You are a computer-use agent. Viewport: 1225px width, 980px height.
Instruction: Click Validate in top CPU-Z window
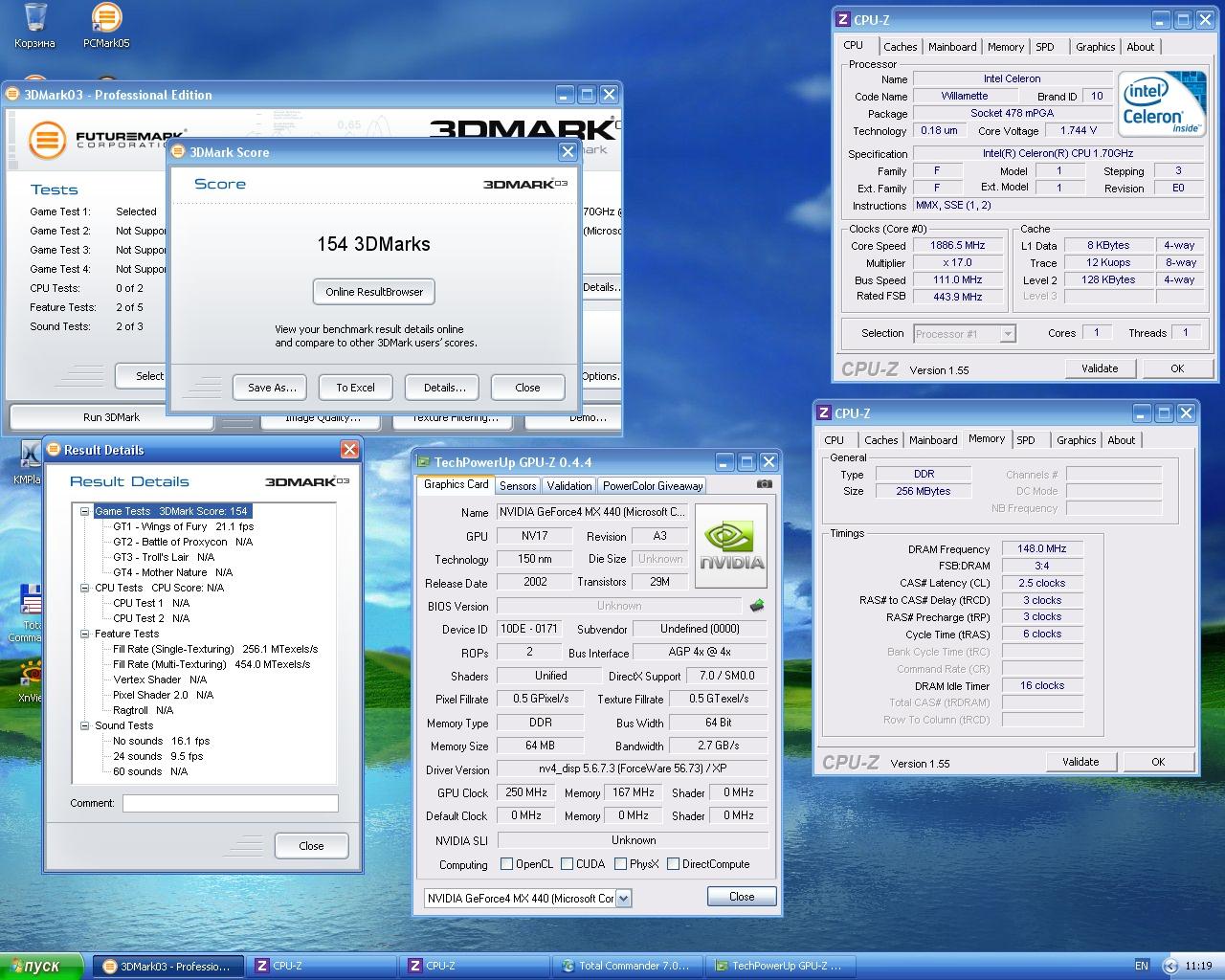click(1100, 368)
